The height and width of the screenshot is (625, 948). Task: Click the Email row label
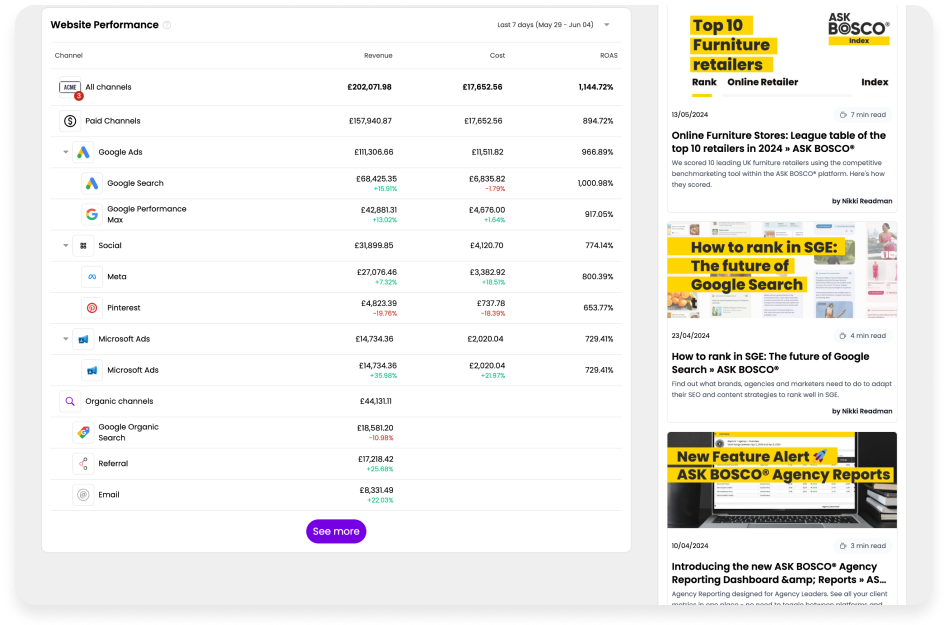point(109,494)
